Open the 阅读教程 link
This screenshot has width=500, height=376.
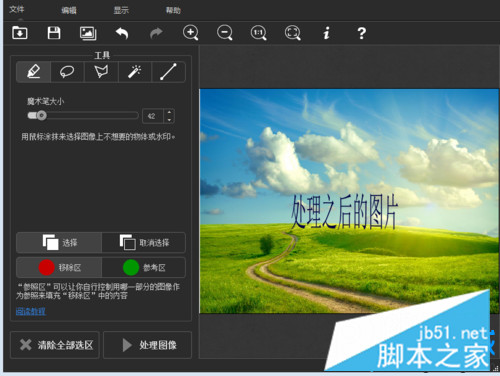31,311
